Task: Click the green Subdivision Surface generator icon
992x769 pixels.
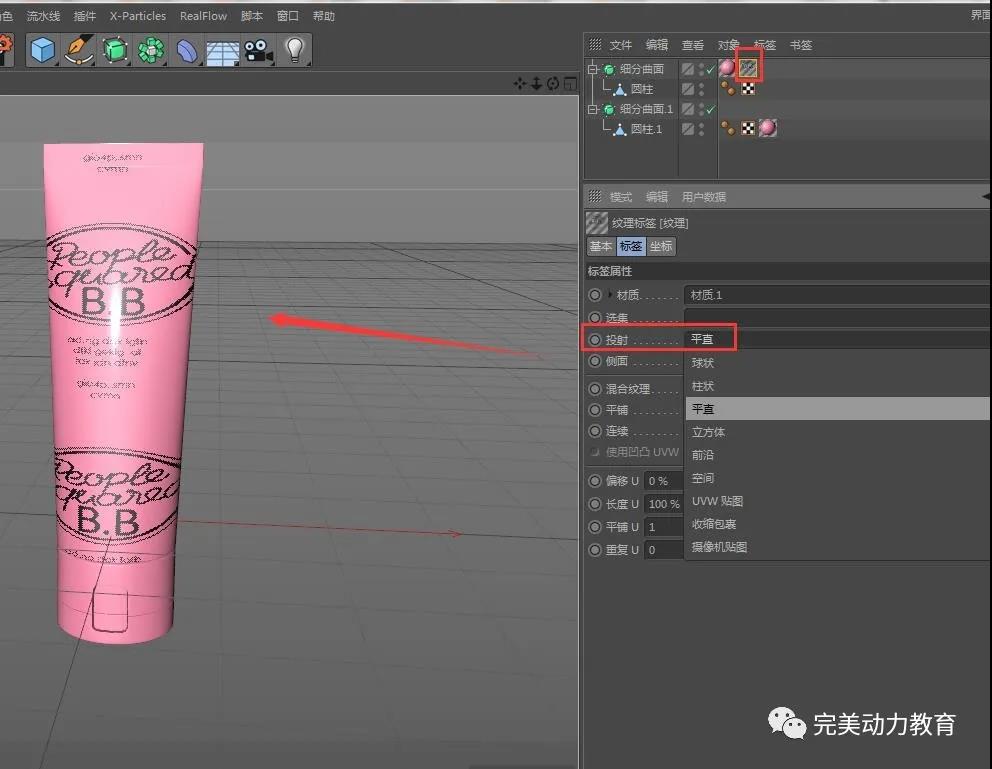Action: point(115,49)
